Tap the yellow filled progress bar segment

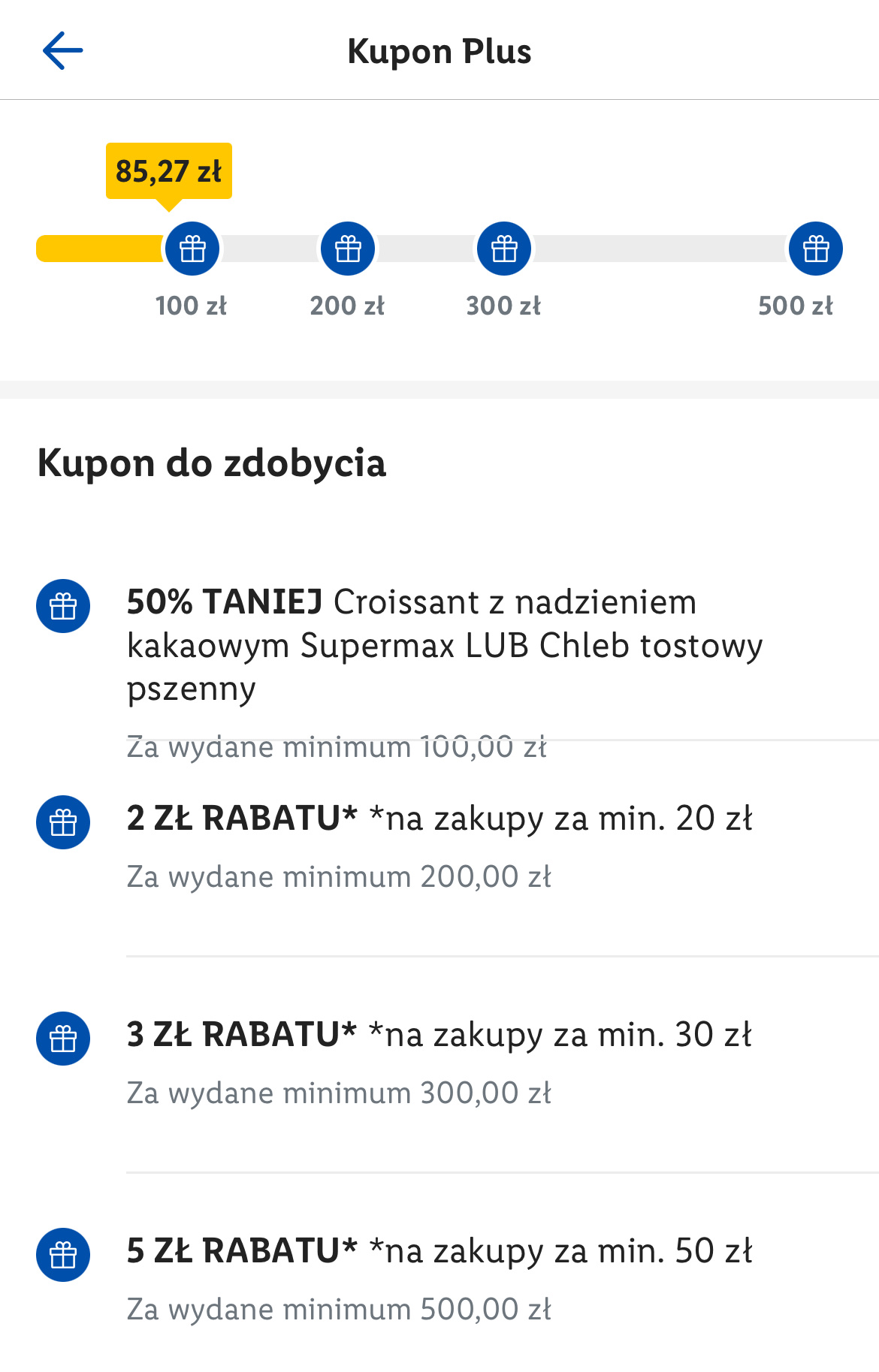(x=99, y=249)
